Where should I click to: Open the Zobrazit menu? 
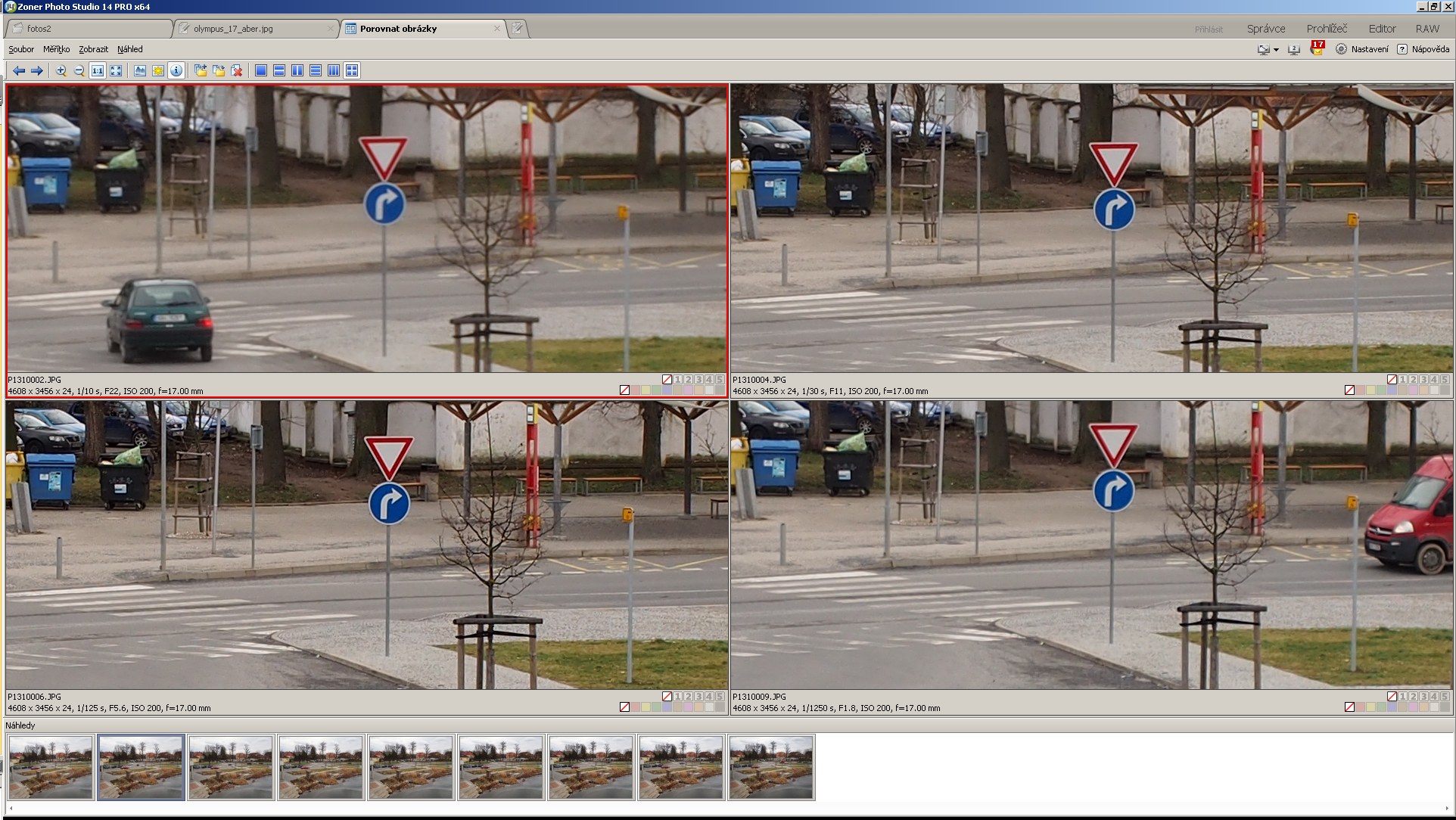(93, 49)
